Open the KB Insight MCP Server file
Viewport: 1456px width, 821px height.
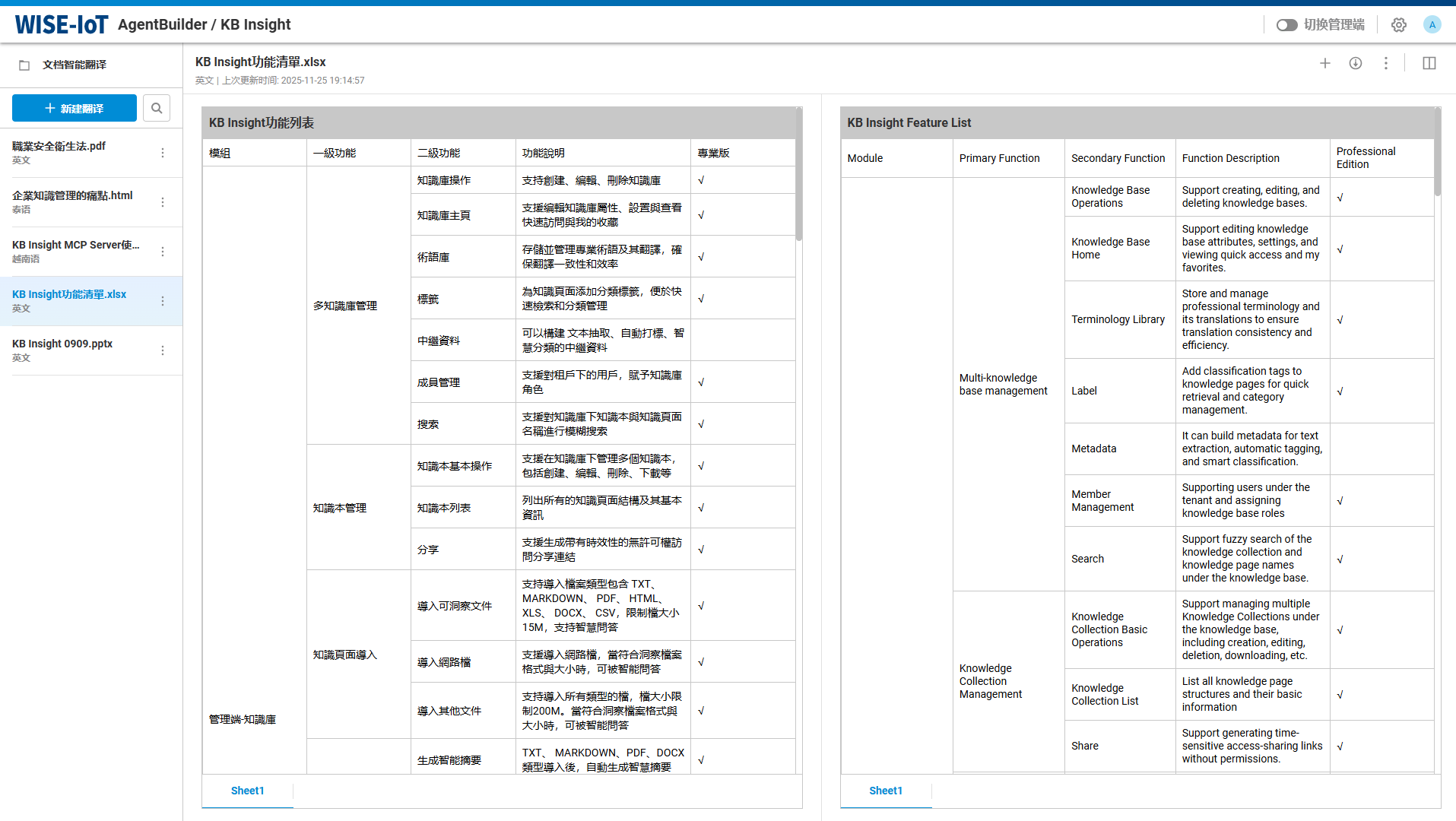[76, 251]
